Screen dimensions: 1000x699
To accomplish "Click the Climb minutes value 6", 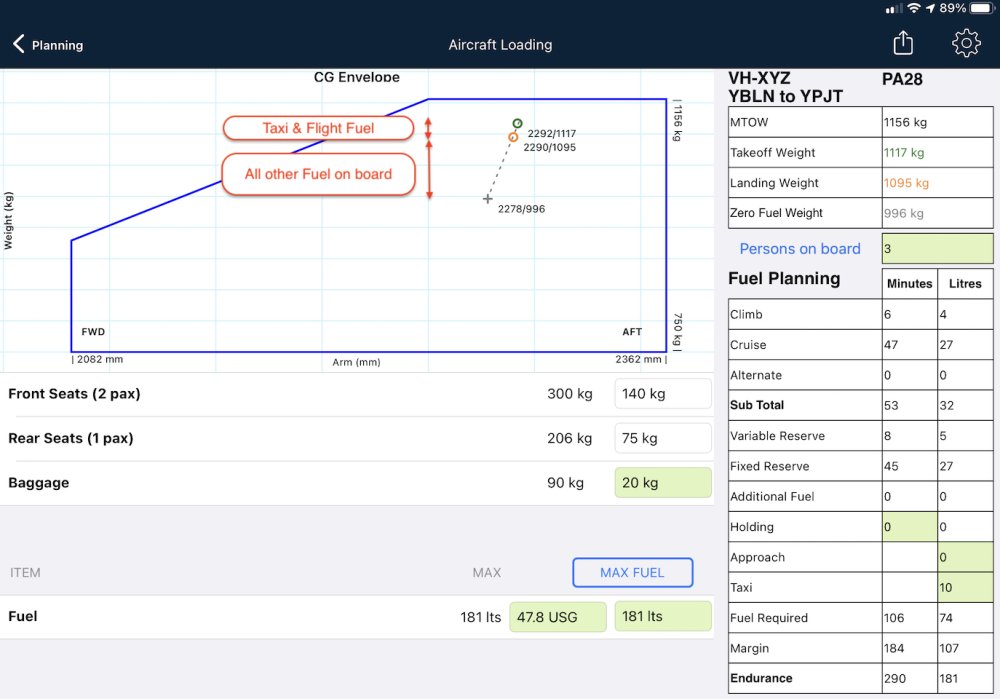I will 887,314.
